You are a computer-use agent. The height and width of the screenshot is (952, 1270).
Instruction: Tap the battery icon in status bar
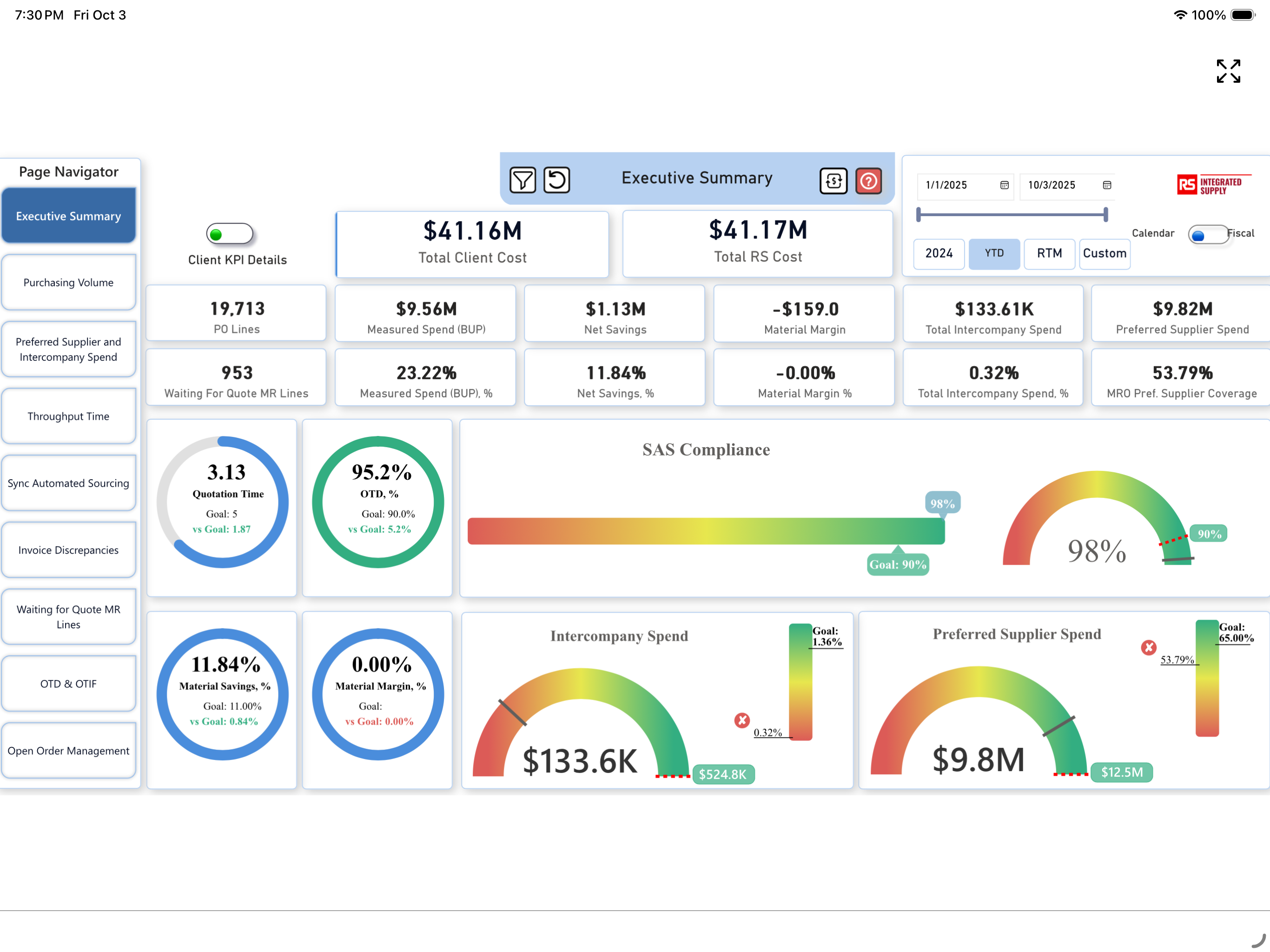(1243, 15)
